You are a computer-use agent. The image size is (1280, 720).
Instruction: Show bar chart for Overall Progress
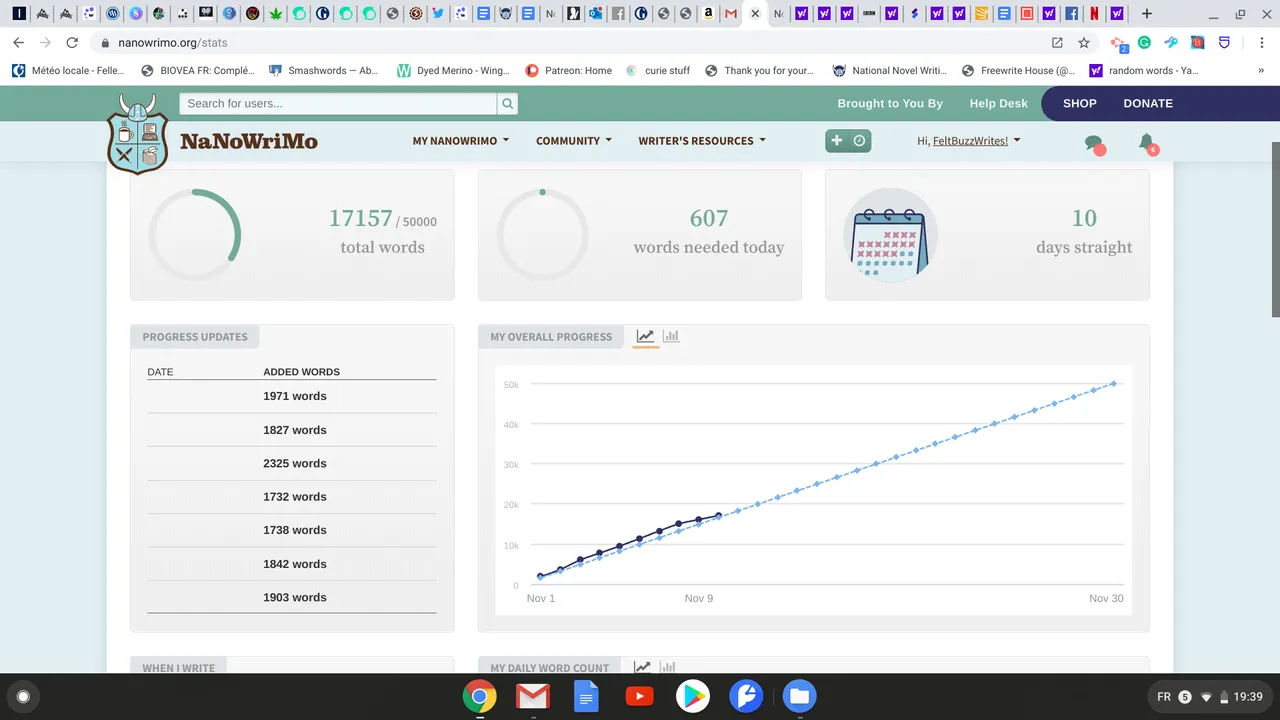[x=671, y=337]
